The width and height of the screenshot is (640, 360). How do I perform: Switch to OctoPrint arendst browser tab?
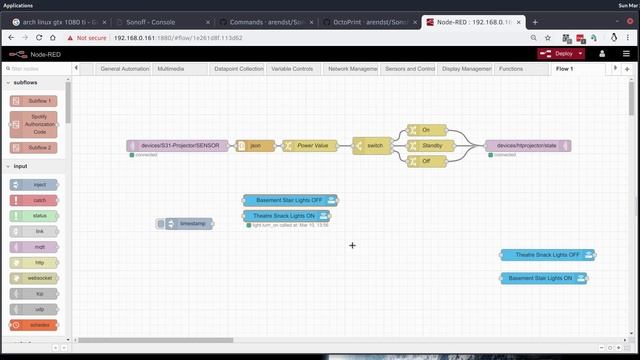[370, 22]
